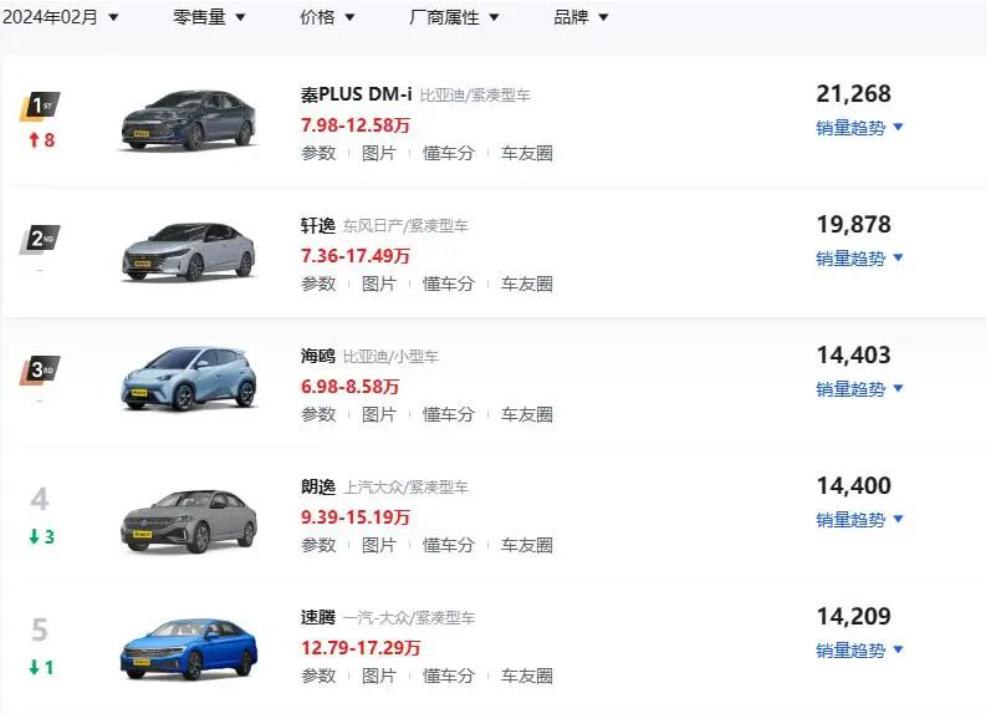
Task: Click the 1st place rank badge
Action: pos(40,108)
